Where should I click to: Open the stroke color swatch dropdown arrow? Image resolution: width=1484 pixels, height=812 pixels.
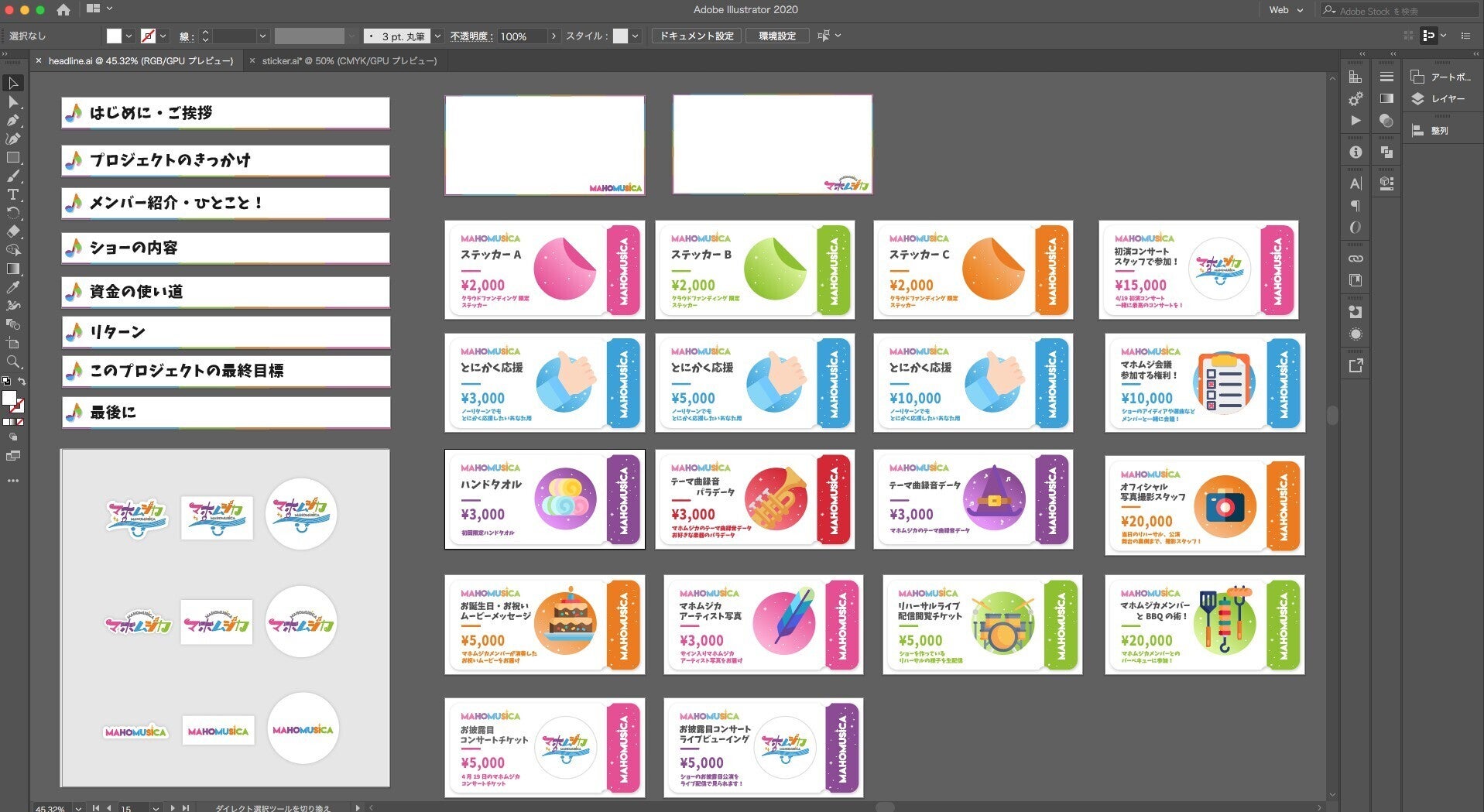[163, 36]
